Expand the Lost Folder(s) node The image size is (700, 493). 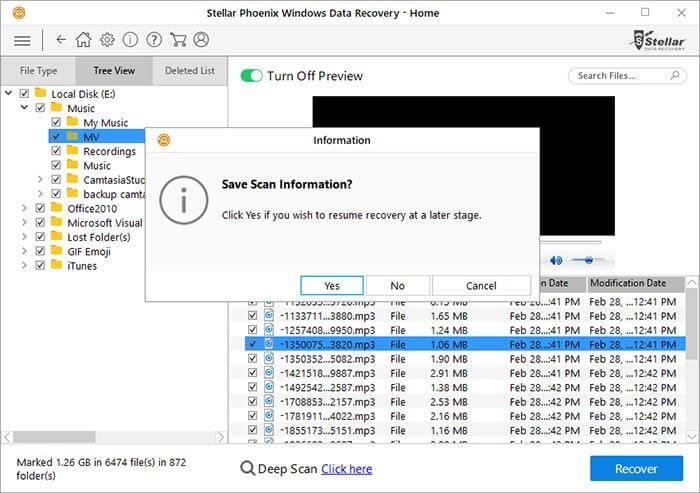click(25, 237)
